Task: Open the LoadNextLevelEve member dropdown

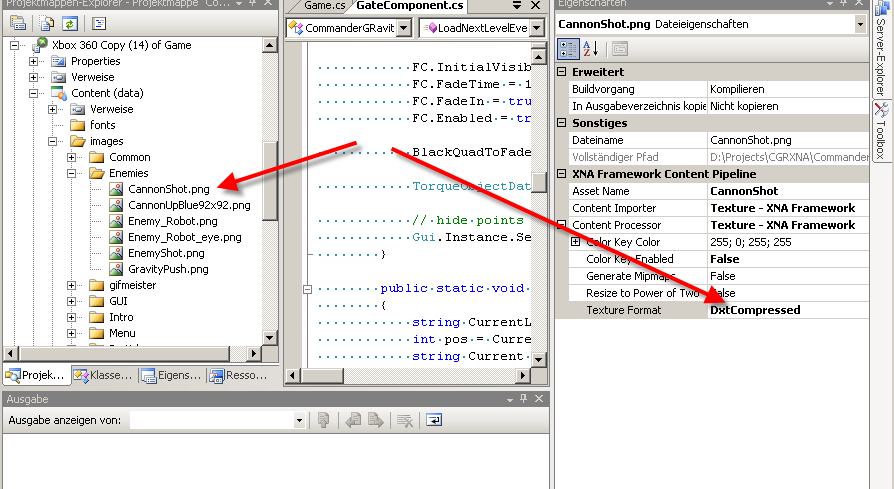Action: click(x=537, y=27)
